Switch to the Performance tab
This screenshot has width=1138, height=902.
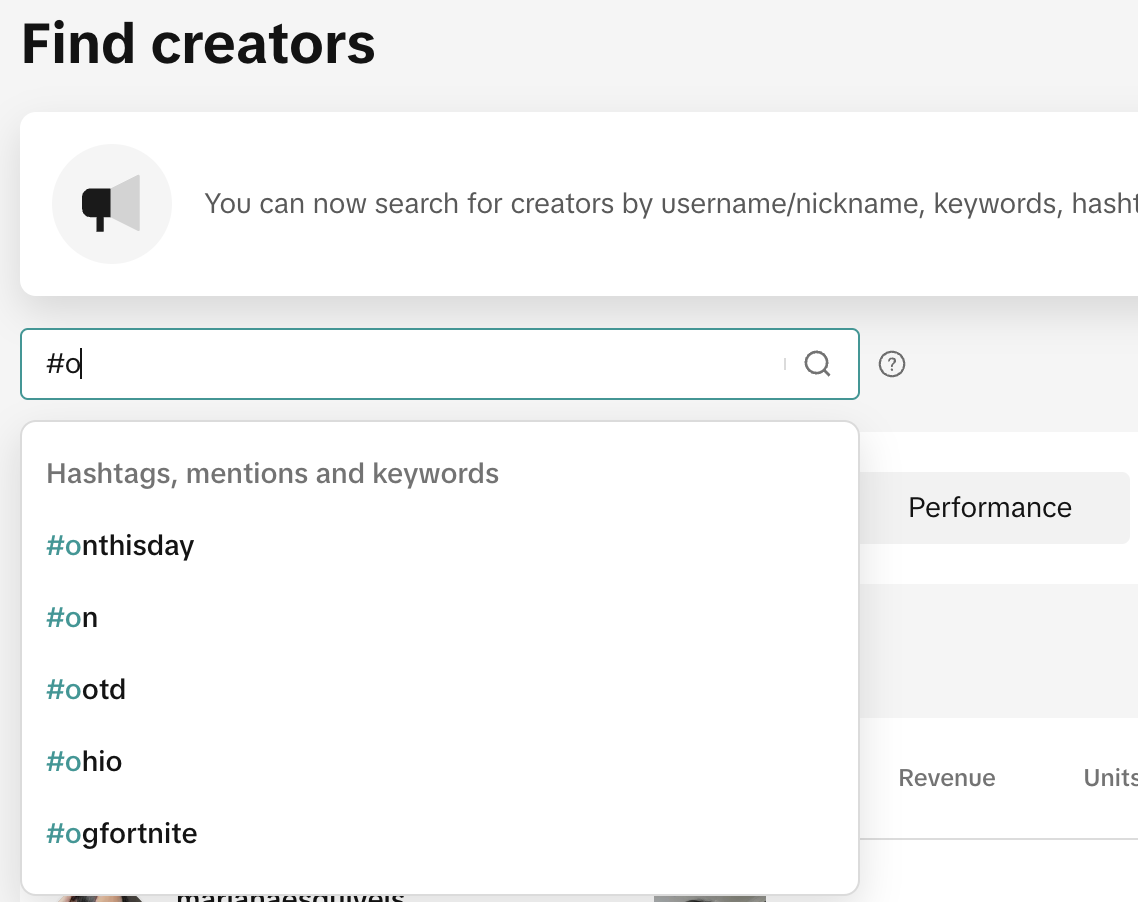tap(989, 508)
